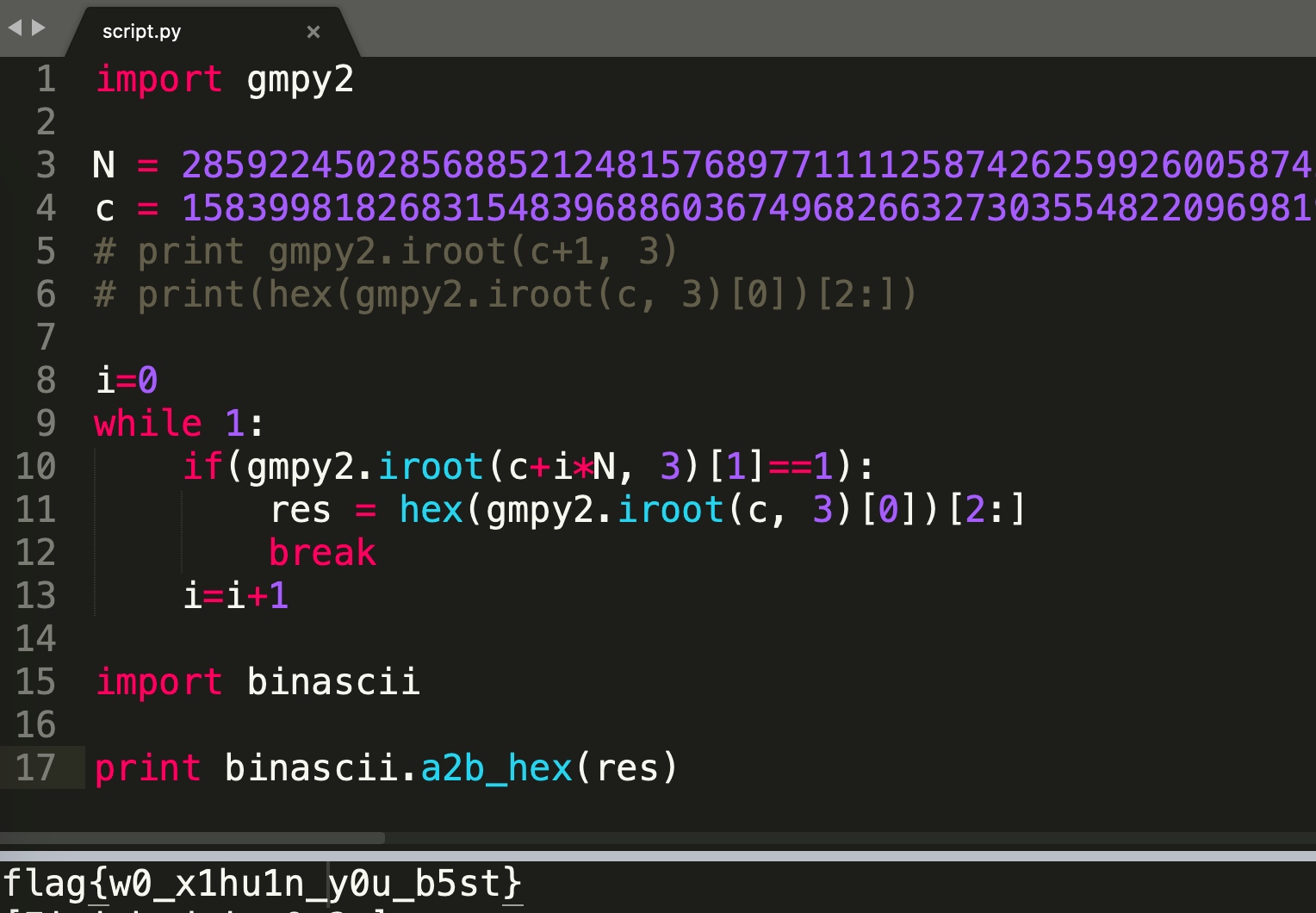Click line number 3 in the gutter
This screenshot has height=913, width=1316.
pyautogui.click(x=47, y=165)
